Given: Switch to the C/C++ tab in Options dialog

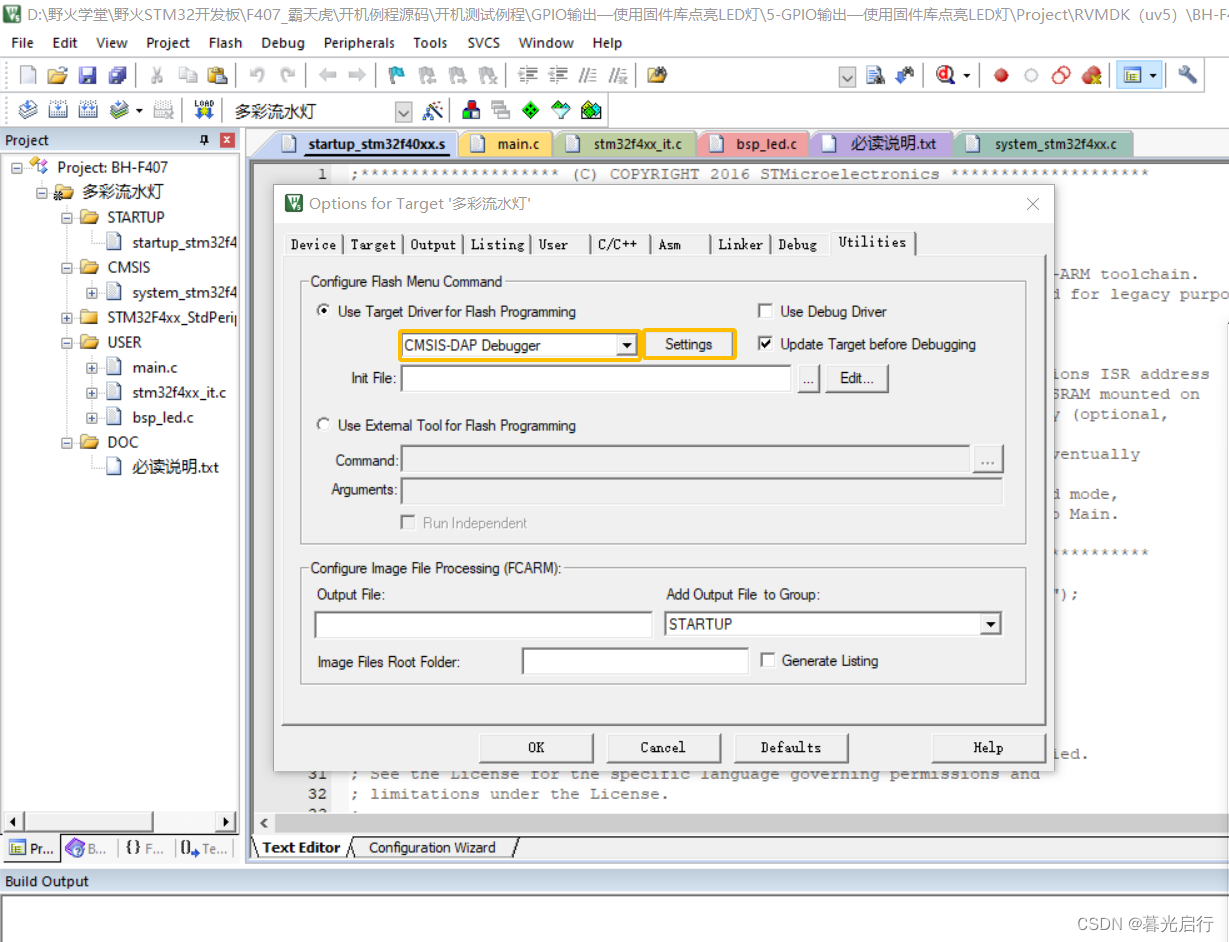Looking at the screenshot, I should pos(617,244).
